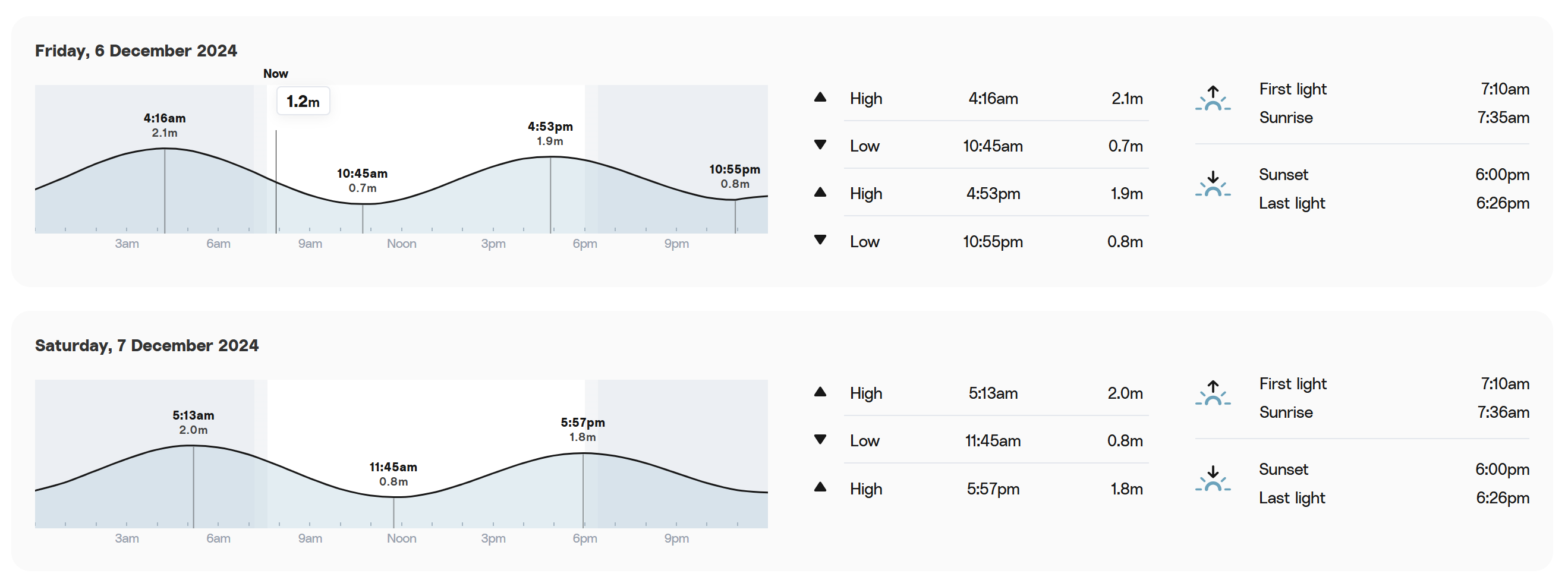Click the Now marker label on Friday chart

(x=276, y=74)
